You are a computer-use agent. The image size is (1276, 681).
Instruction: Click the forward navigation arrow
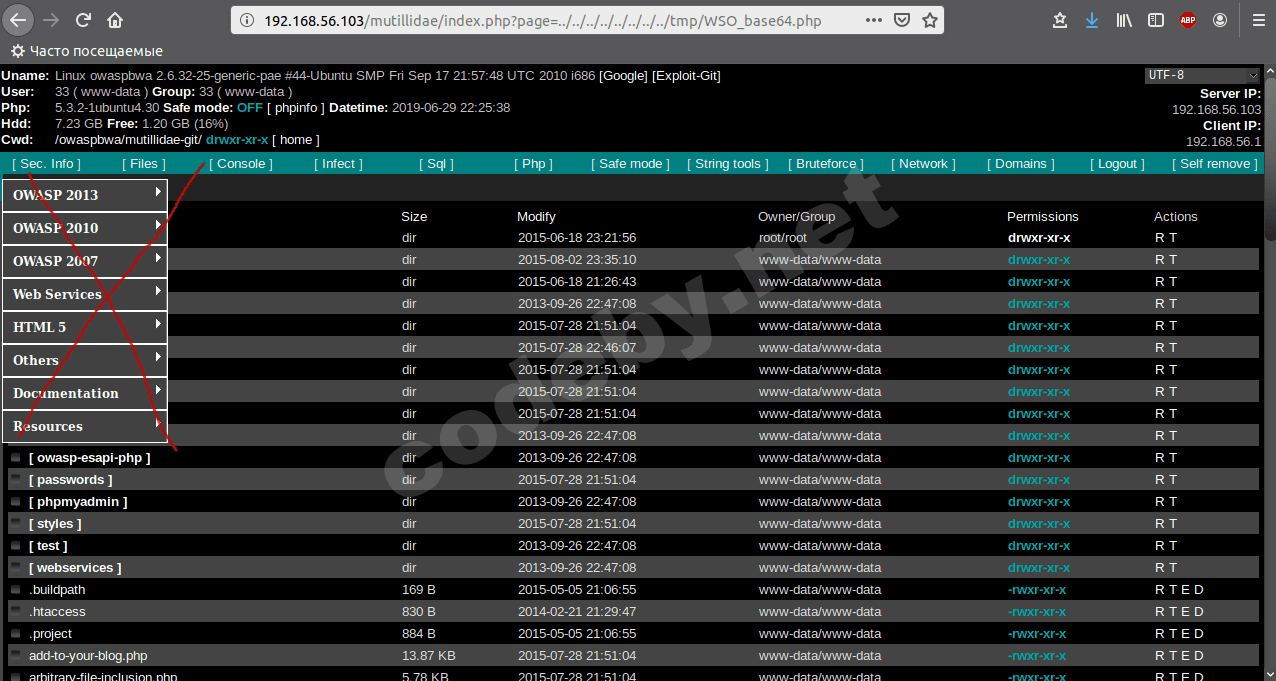tap(52, 20)
